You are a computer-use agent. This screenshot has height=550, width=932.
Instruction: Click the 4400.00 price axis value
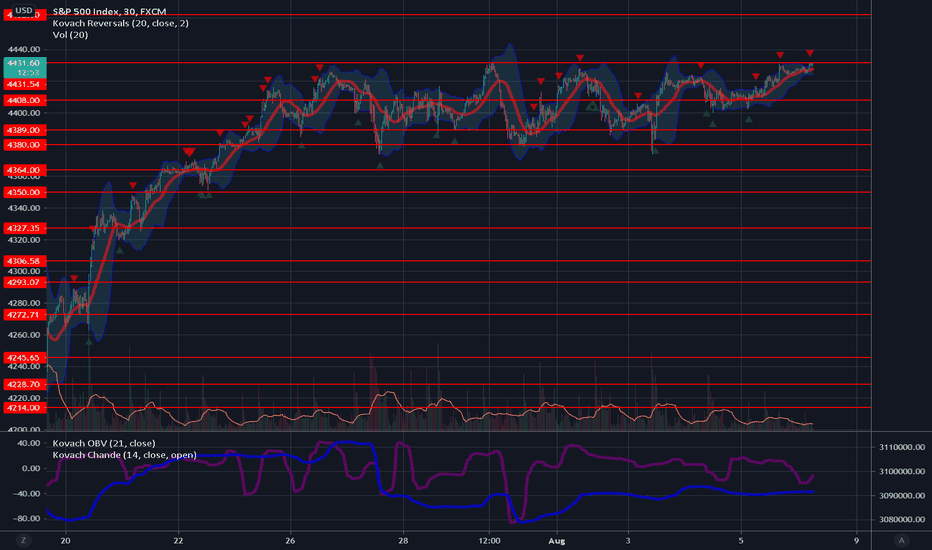click(x=24, y=113)
